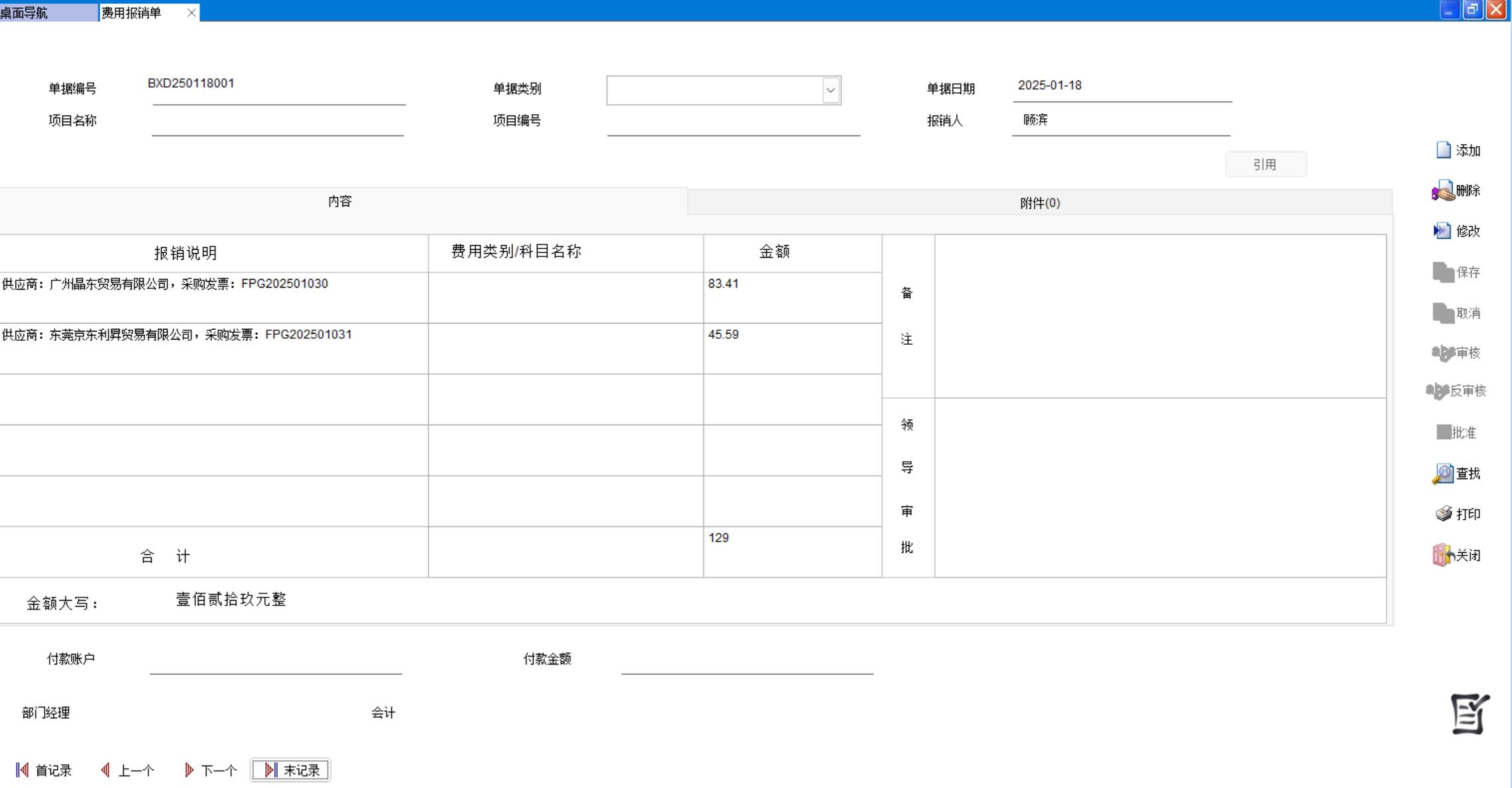The image size is (1512, 788).
Task: Click the 关闭 (Close) door icon
Action: coord(1443,555)
